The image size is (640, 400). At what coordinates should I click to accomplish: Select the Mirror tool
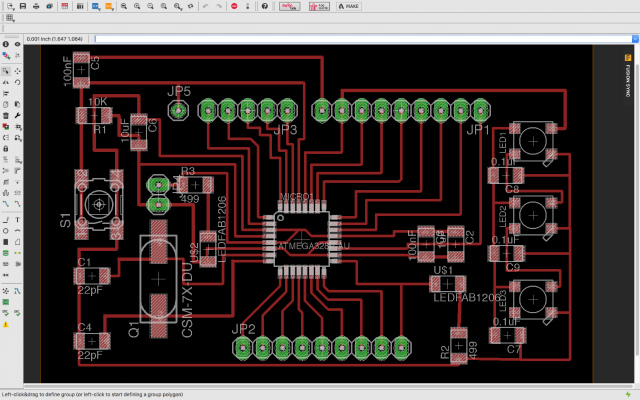[6, 82]
